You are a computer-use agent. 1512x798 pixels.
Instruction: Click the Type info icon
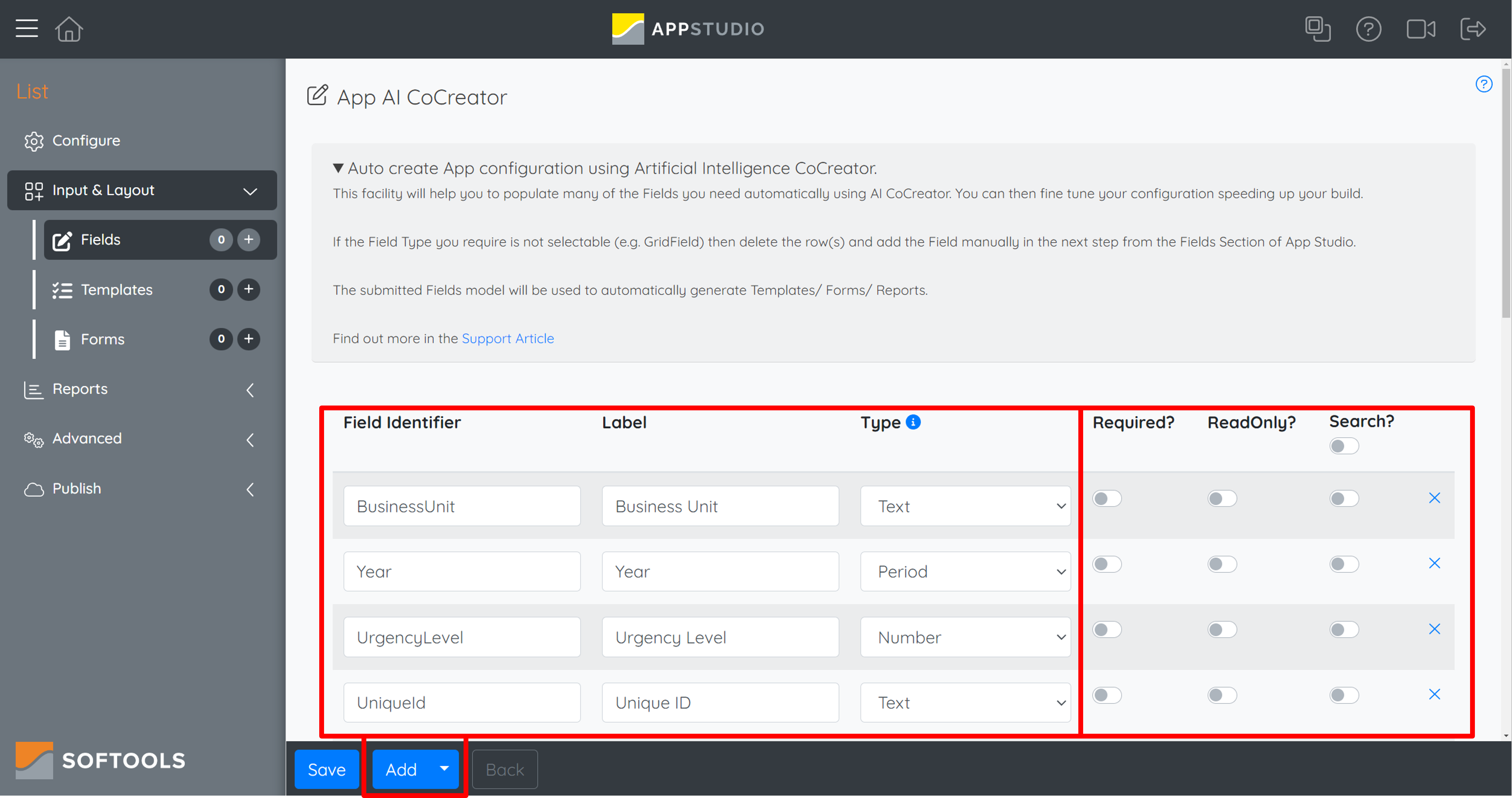tap(913, 422)
